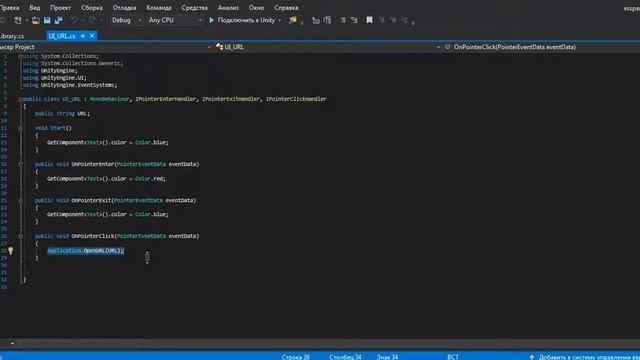Uncomment the selected lines icon

[354, 20]
